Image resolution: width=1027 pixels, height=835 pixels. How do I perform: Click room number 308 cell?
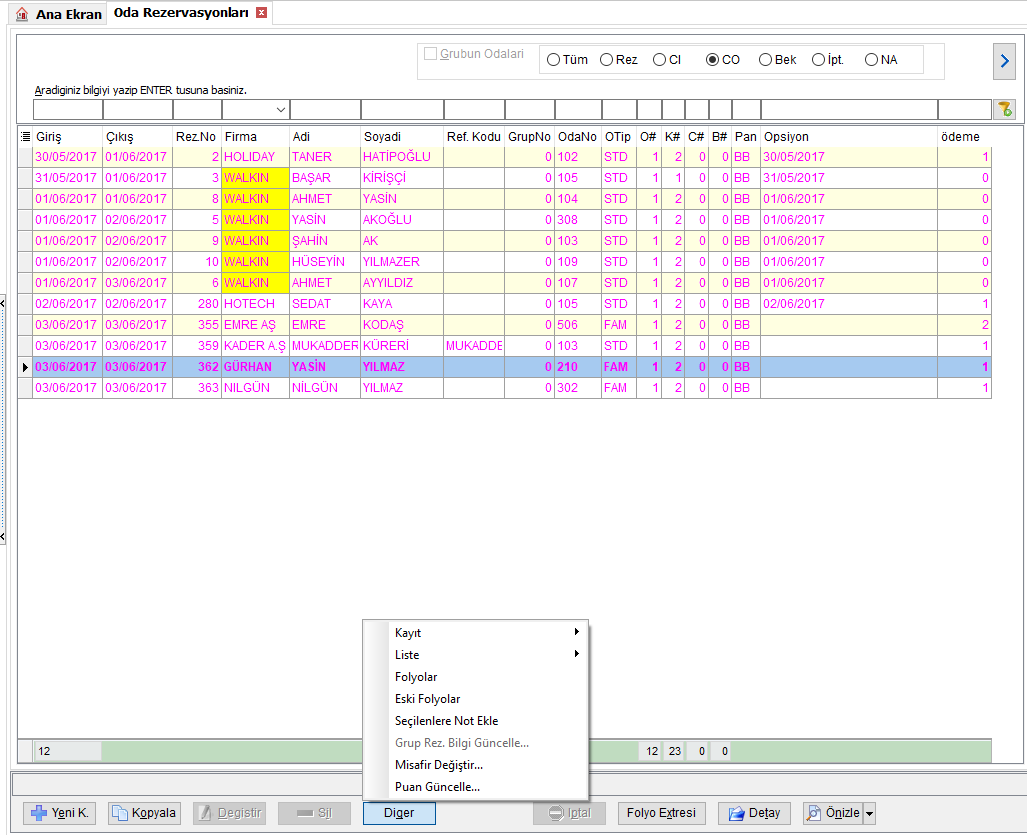point(578,219)
